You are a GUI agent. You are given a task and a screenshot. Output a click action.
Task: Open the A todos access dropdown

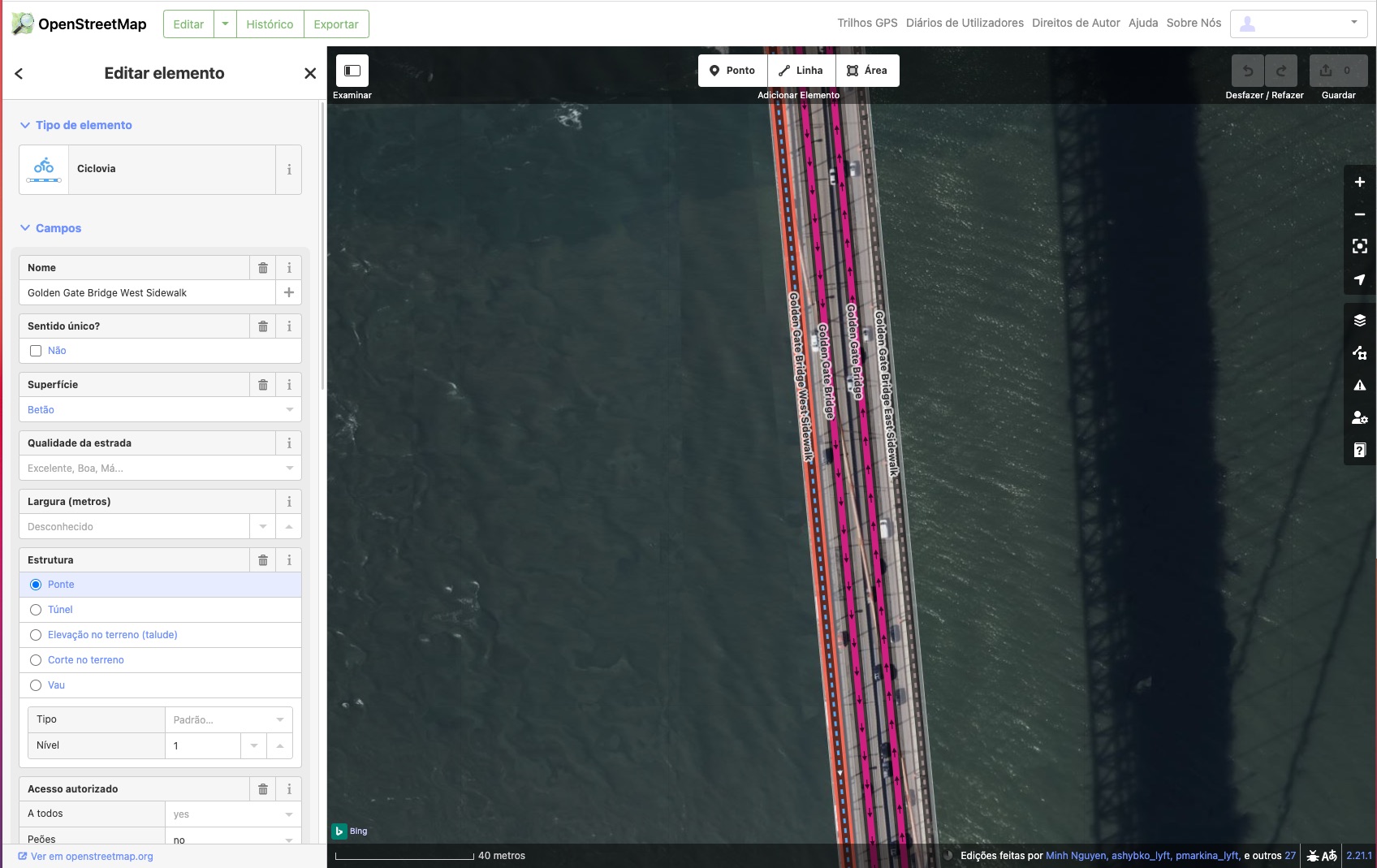233,814
